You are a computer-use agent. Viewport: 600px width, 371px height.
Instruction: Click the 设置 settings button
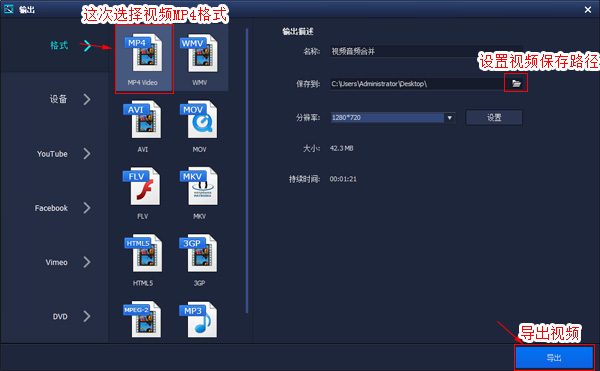(494, 117)
